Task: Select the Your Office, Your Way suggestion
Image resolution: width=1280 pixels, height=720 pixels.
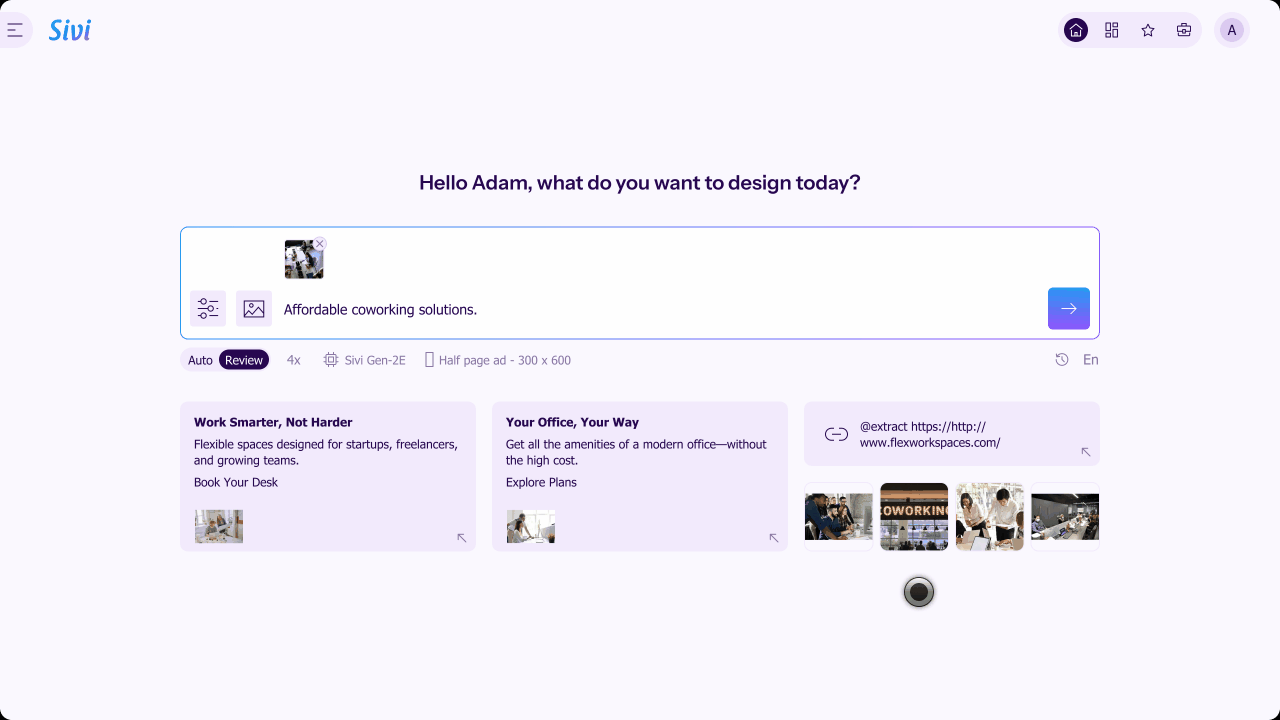Action: point(640,476)
